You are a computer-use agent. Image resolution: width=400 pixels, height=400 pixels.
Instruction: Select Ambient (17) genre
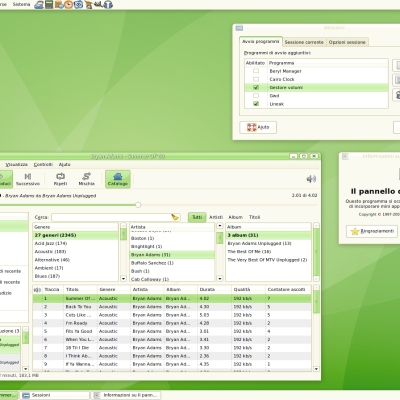[76, 268]
